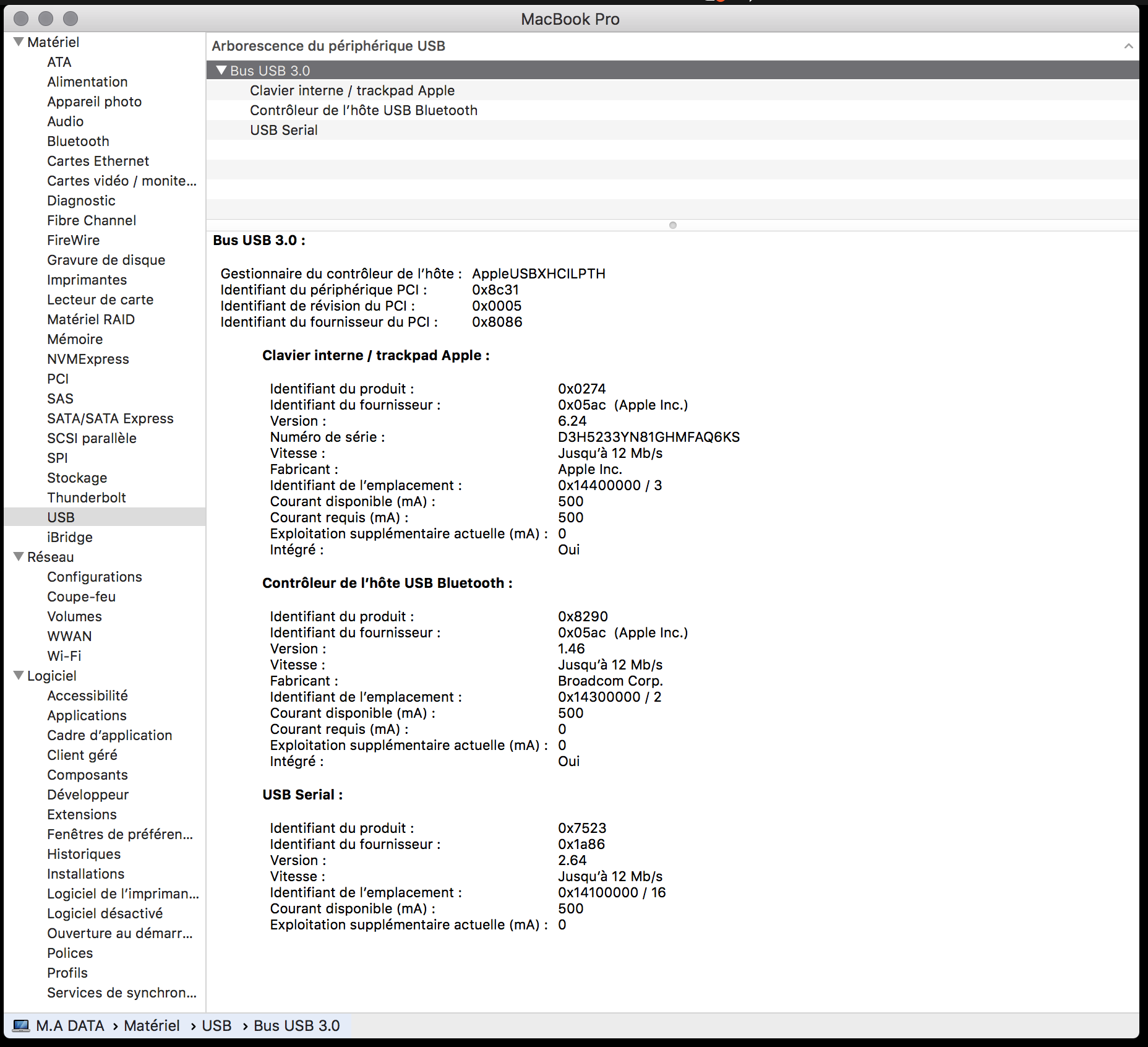Open SATA/SATA Express section
Viewport: 1148px width, 1047px height.
[x=111, y=418]
